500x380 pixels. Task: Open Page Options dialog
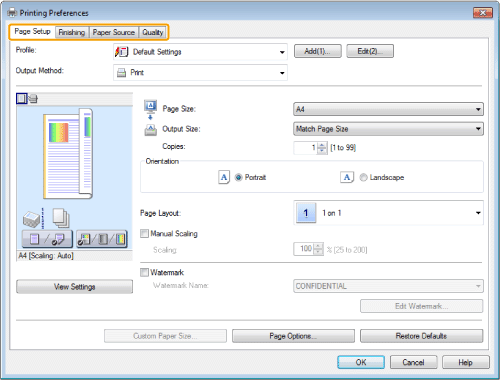coord(293,336)
